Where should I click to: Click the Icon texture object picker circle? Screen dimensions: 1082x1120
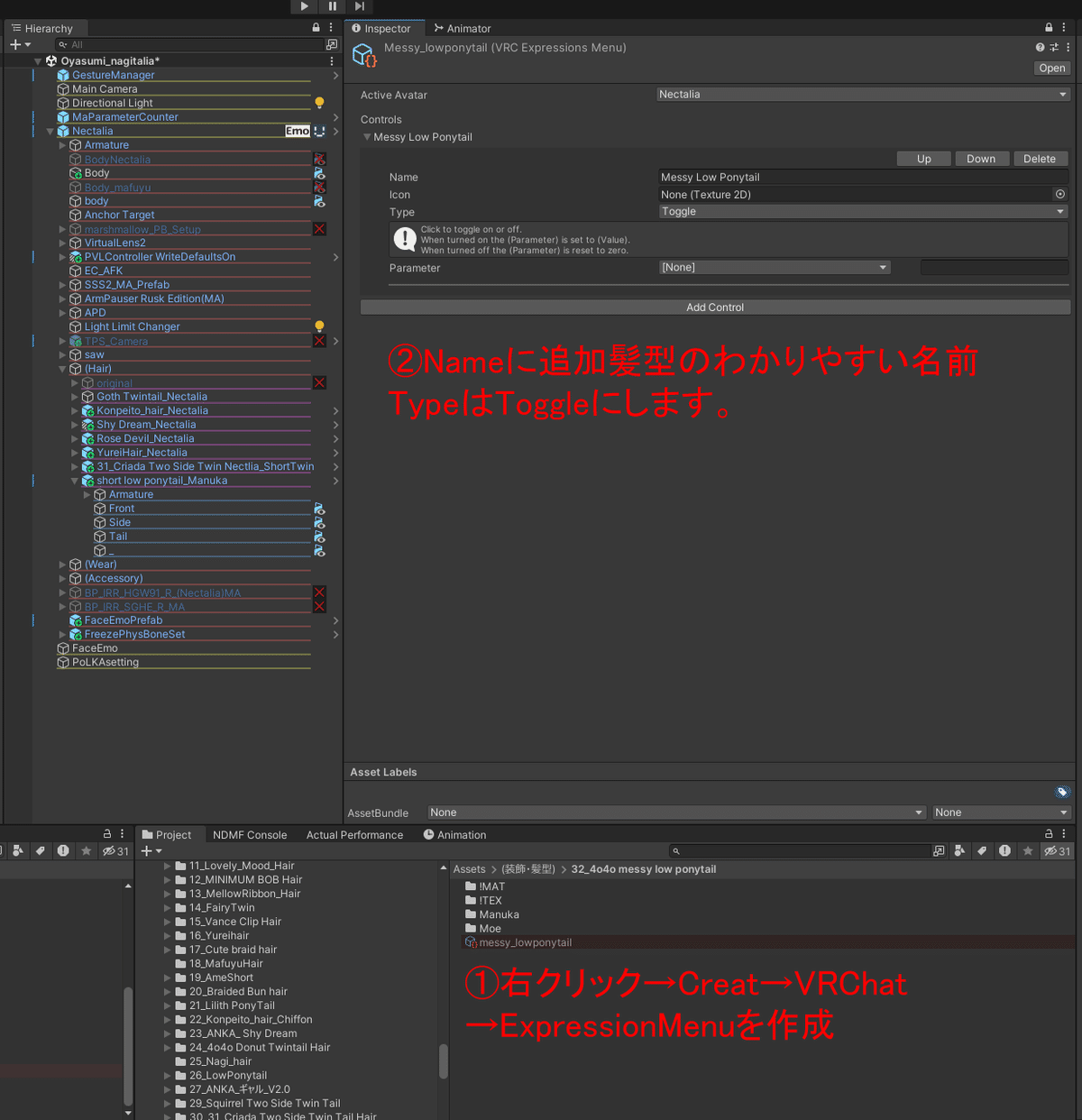point(1060,194)
